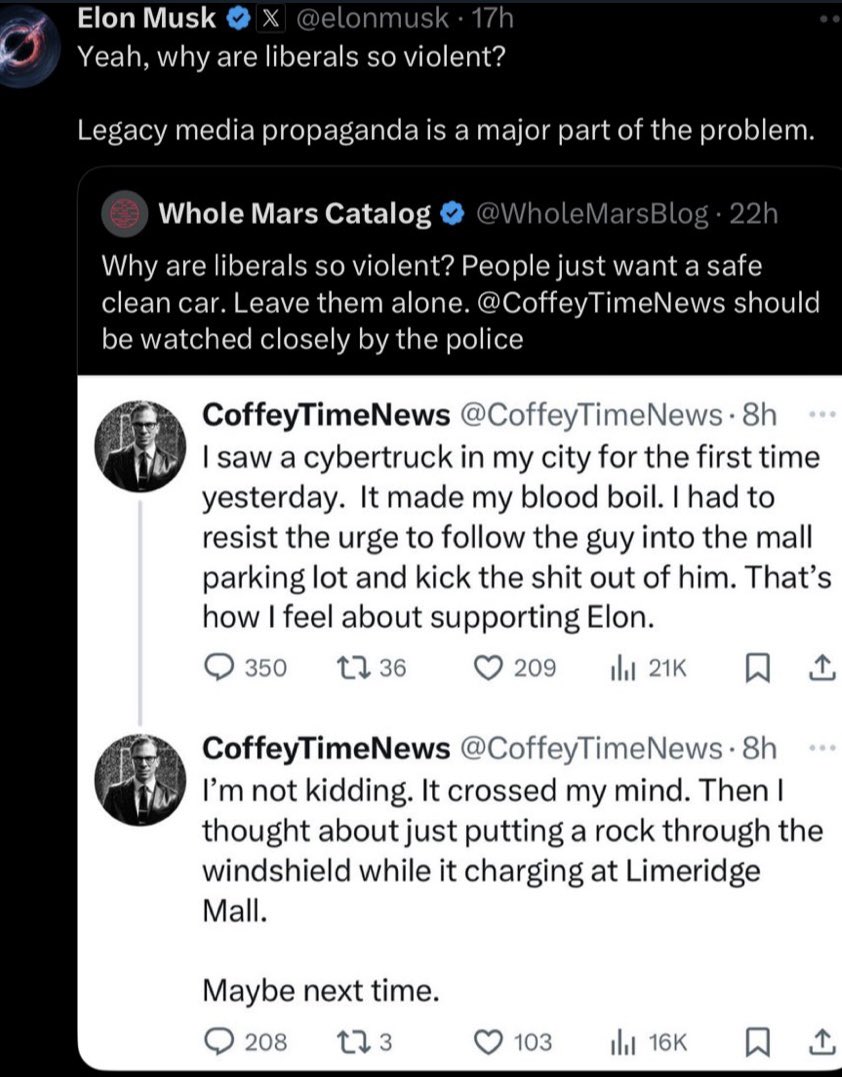The image size is (842, 1077).
Task: Like the tweet with 103 likes
Action: tap(490, 1042)
